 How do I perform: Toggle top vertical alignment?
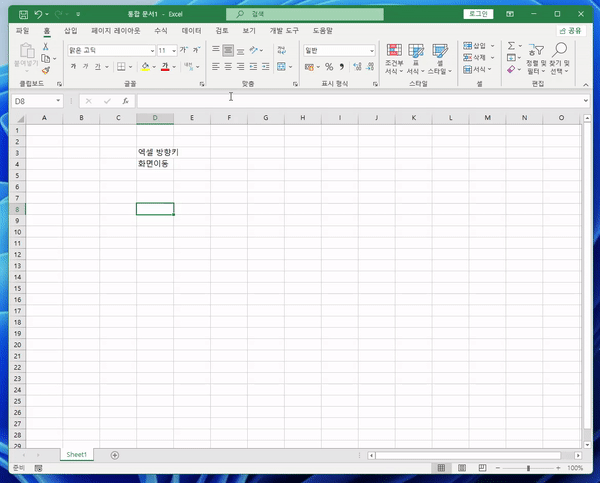pos(216,50)
